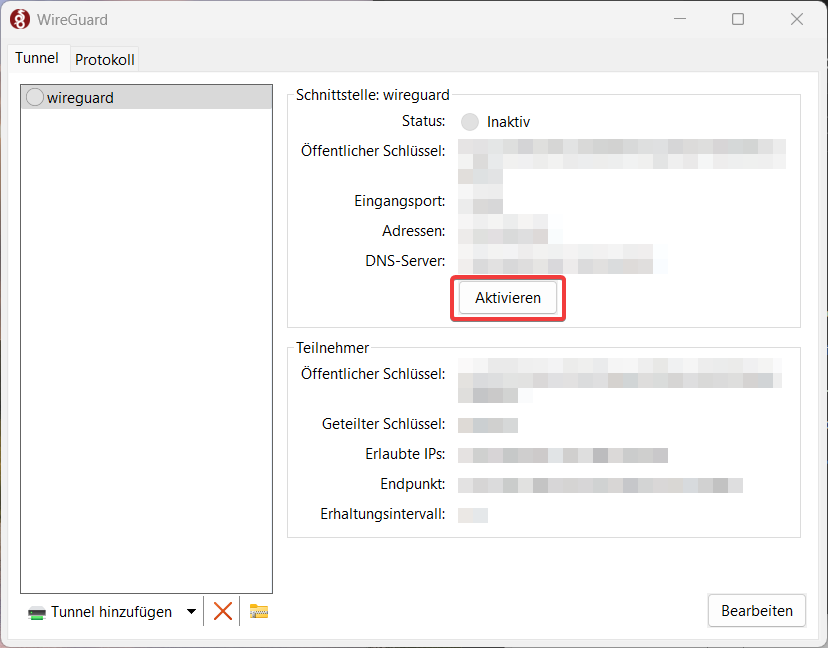Maximize the WireGuard window
Screen dimensions: 828x648
tap(738, 19)
